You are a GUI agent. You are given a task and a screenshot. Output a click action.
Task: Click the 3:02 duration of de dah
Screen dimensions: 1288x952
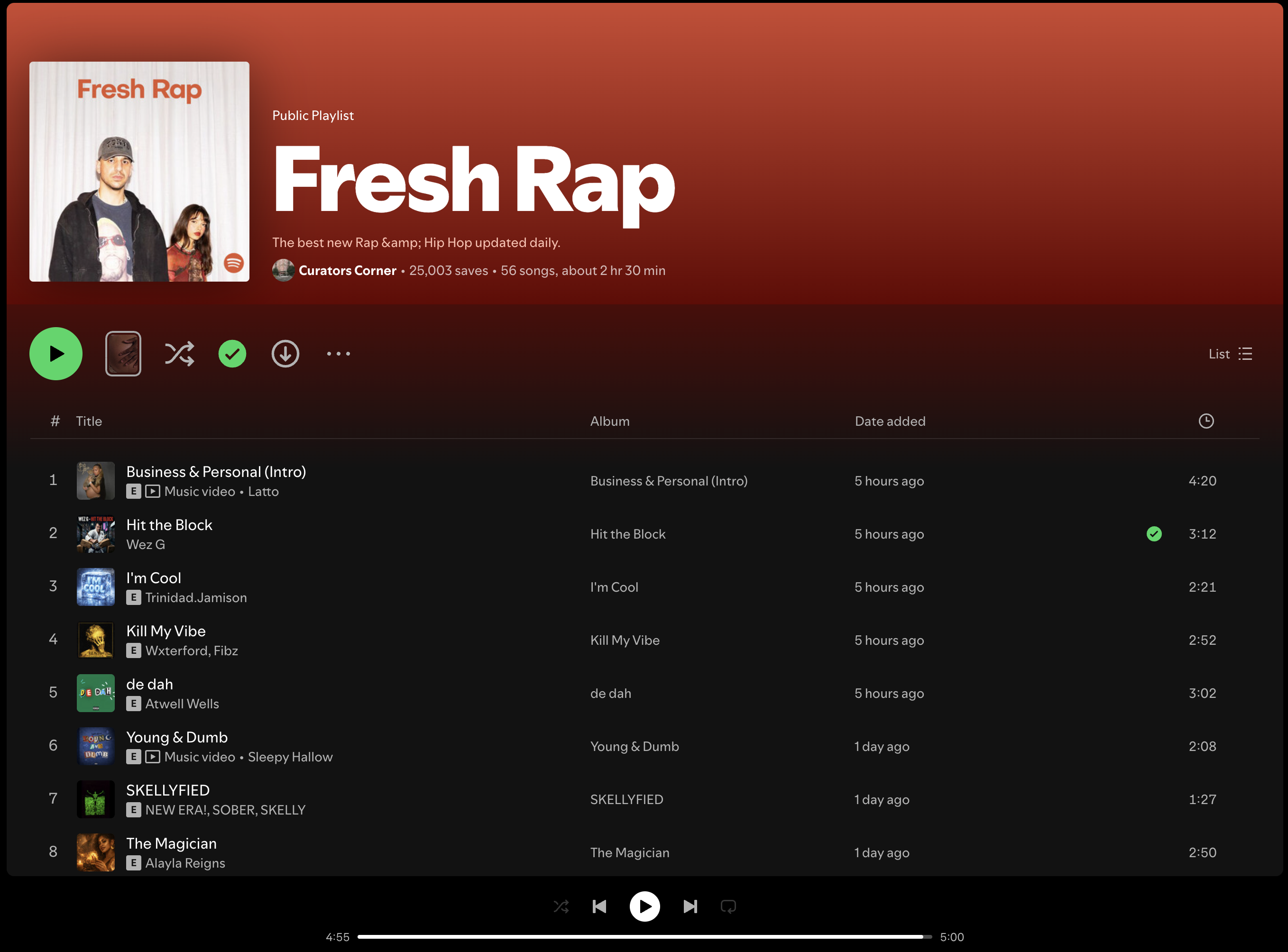pyautogui.click(x=1202, y=693)
